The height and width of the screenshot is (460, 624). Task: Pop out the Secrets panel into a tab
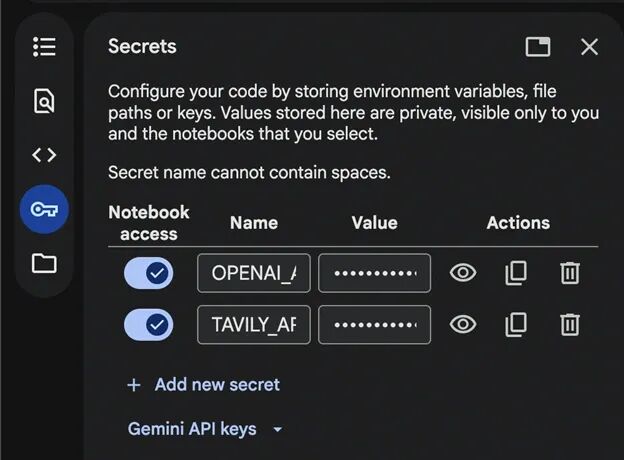tap(538, 47)
